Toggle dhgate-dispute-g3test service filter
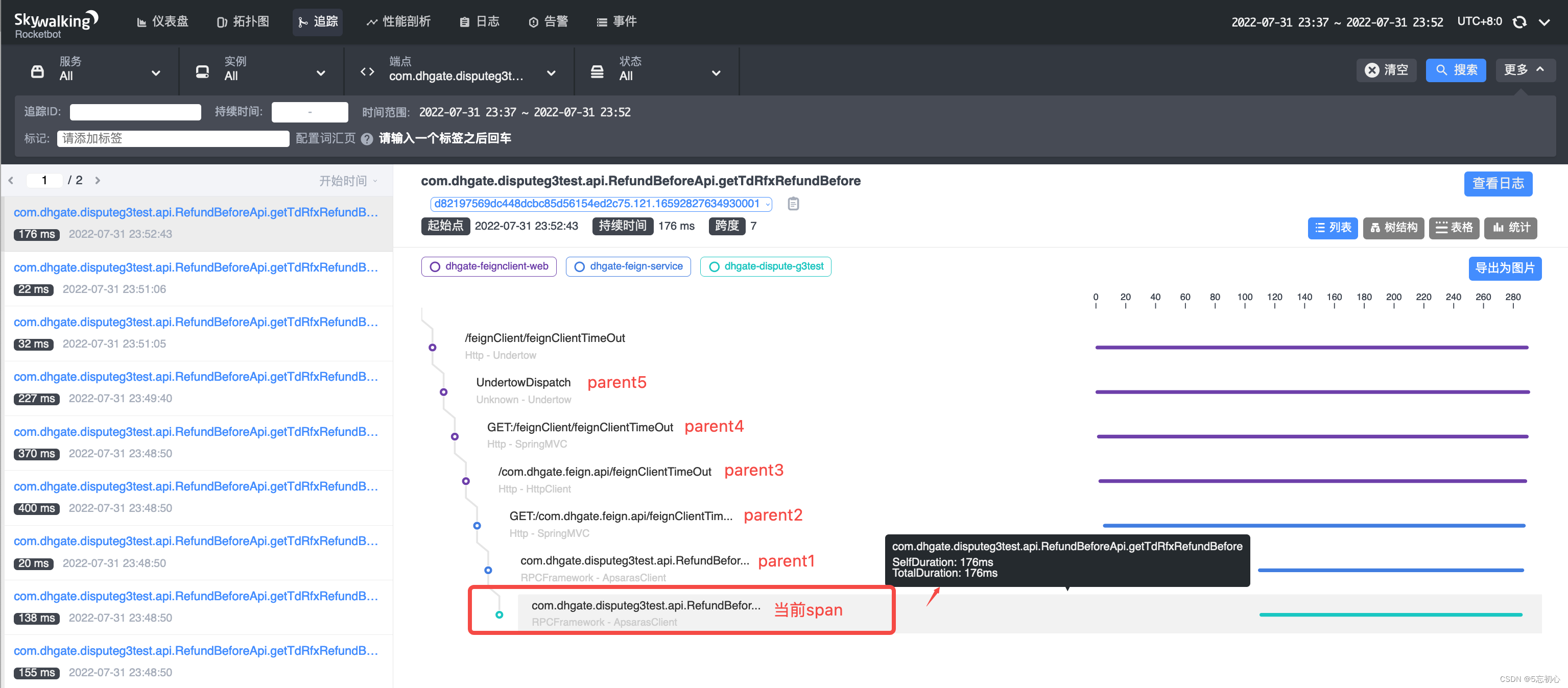The image size is (1568, 688). point(765,266)
